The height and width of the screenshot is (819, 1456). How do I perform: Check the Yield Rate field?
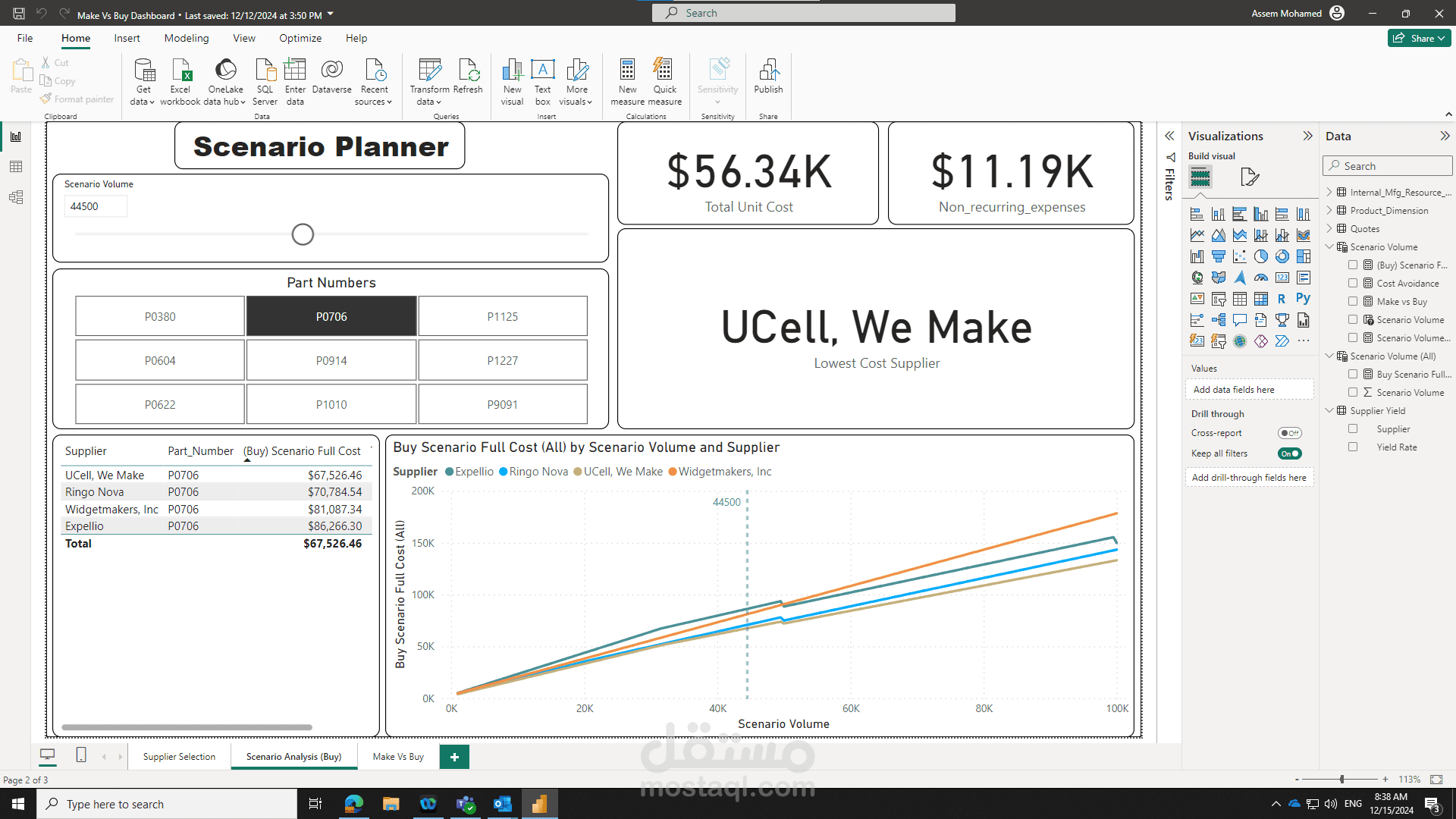point(1353,447)
